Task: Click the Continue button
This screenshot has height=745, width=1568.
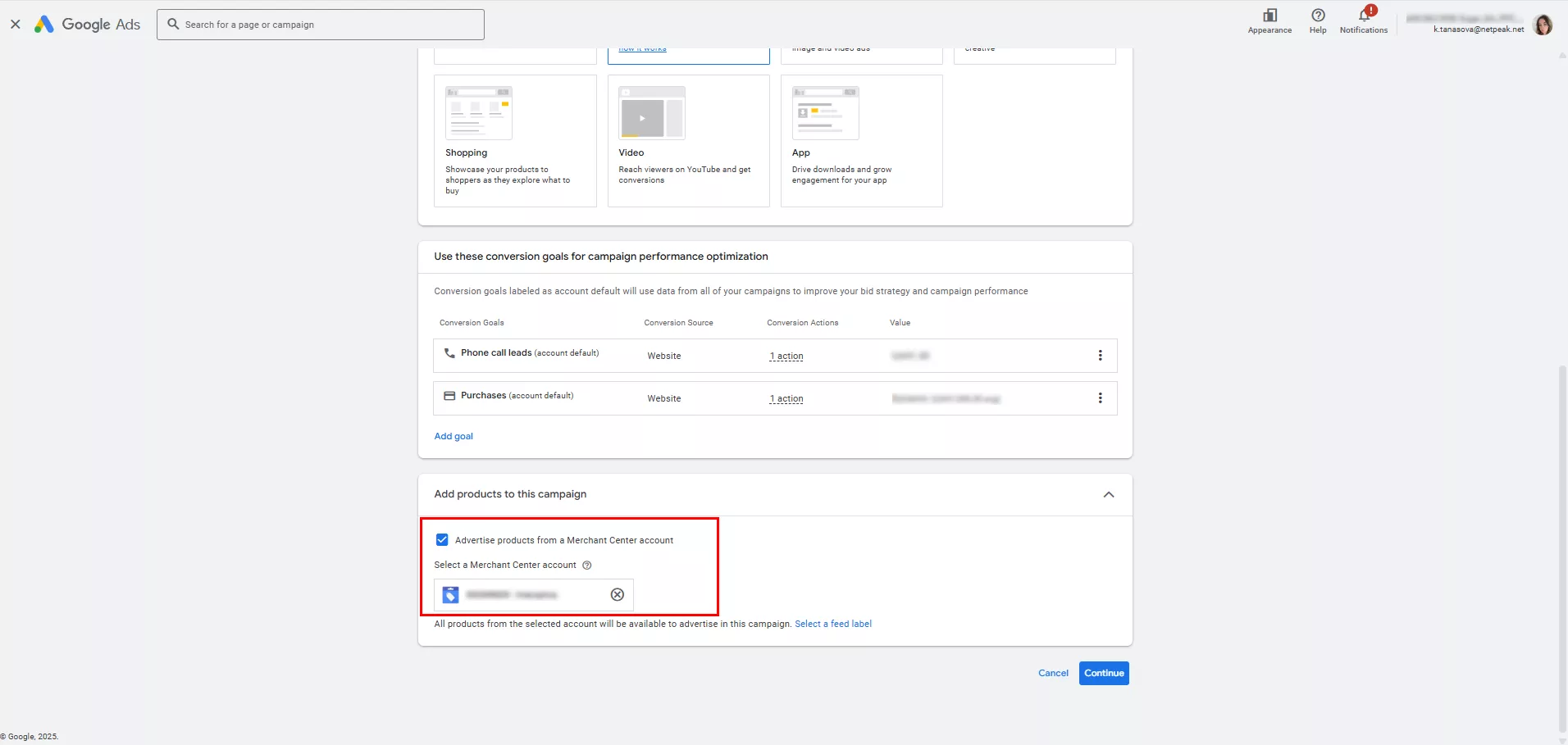Action: pos(1104,674)
